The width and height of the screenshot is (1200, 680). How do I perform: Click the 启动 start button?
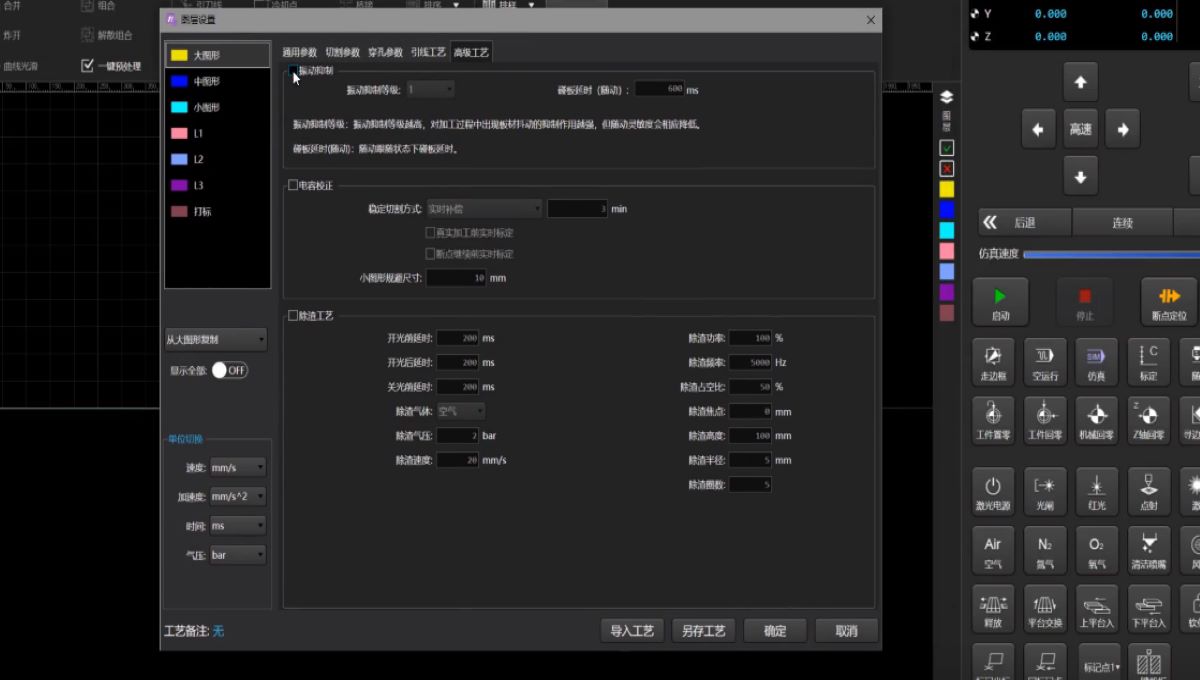(999, 301)
